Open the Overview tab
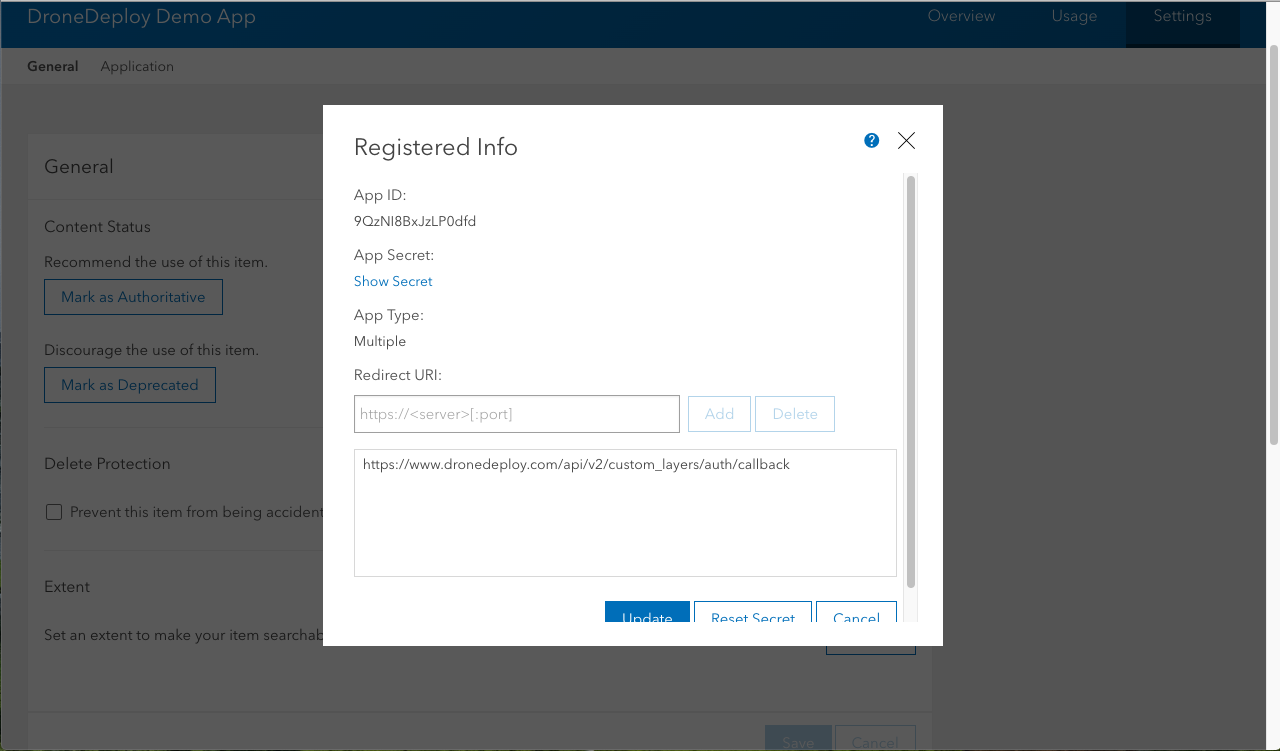 pyautogui.click(x=961, y=16)
